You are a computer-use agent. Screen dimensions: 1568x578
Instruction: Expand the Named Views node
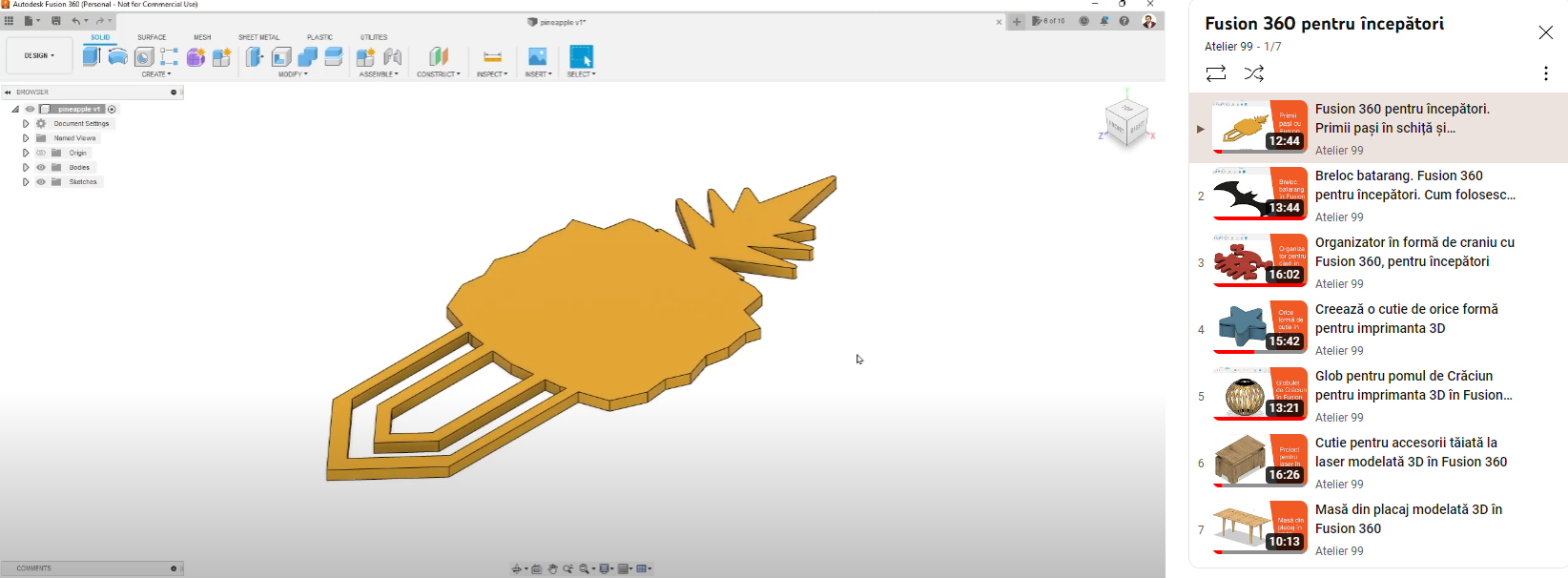pos(26,138)
